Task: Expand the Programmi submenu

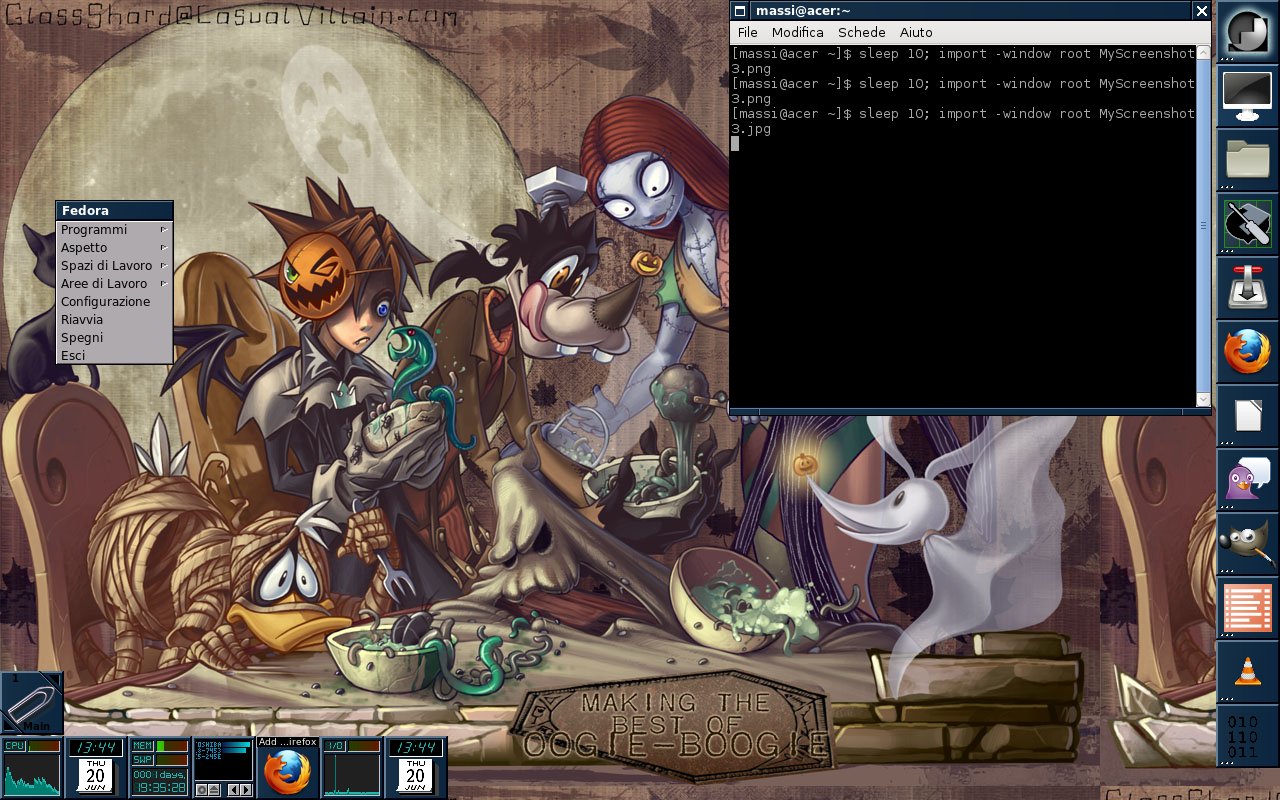Action: click(114, 230)
